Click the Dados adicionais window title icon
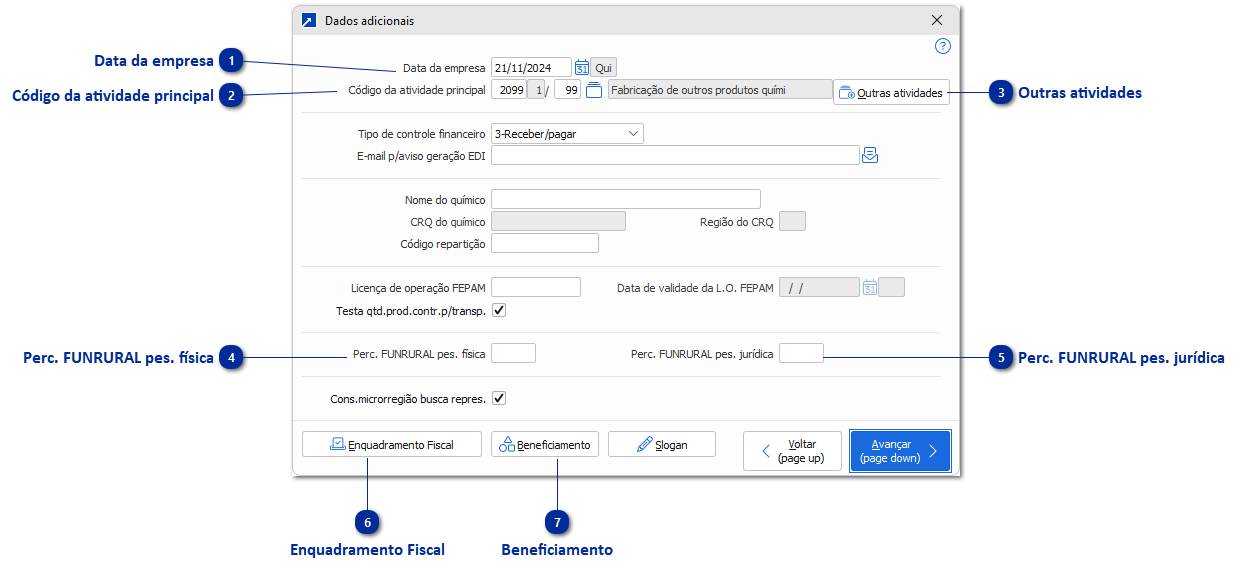 tap(309, 20)
